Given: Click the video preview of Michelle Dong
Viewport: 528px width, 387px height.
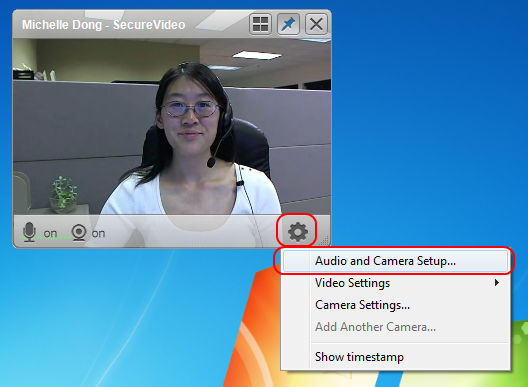Looking at the screenshot, I should 172,126.
